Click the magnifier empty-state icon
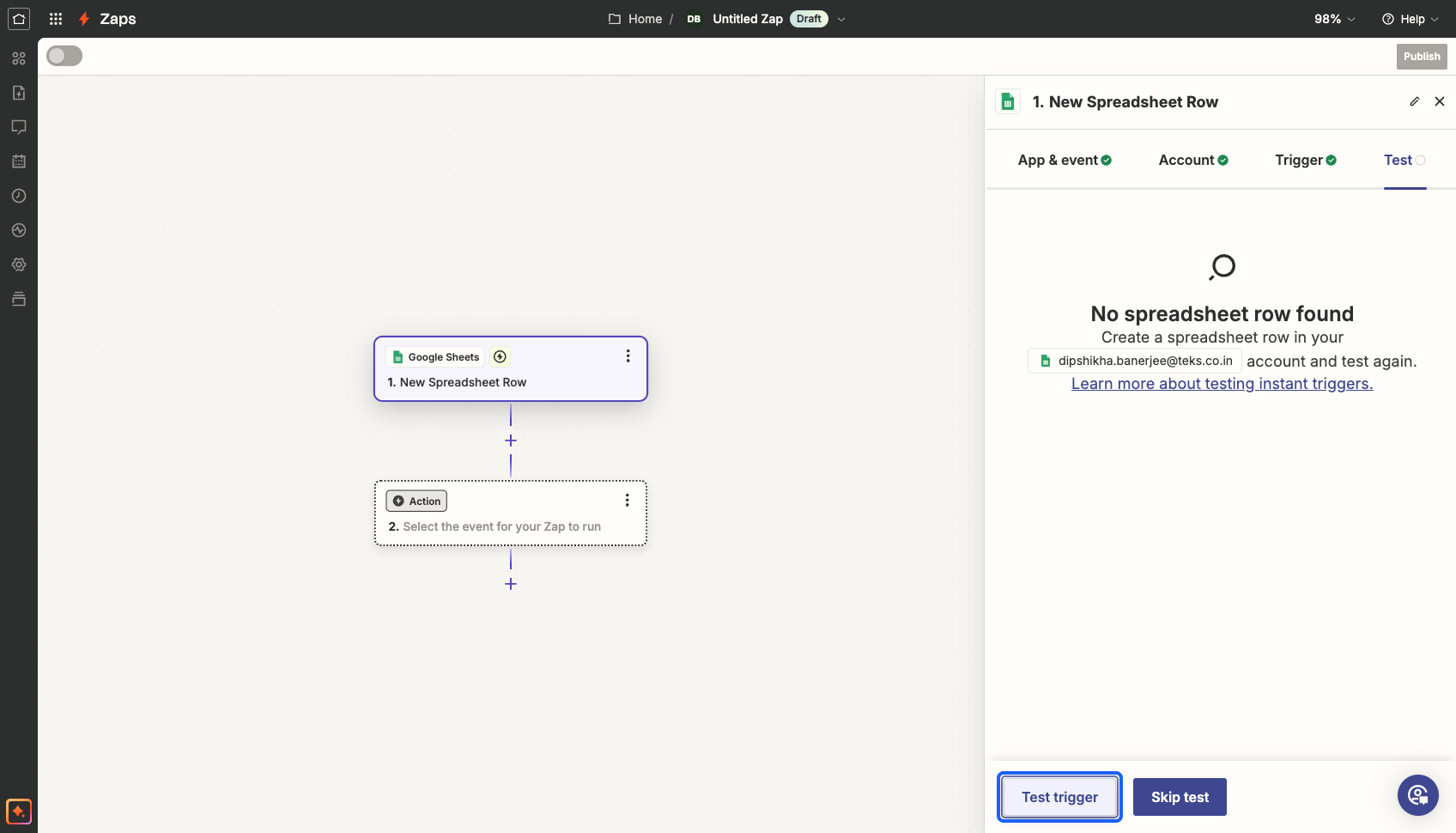The height and width of the screenshot is (833, 1456). point(1222,267)
